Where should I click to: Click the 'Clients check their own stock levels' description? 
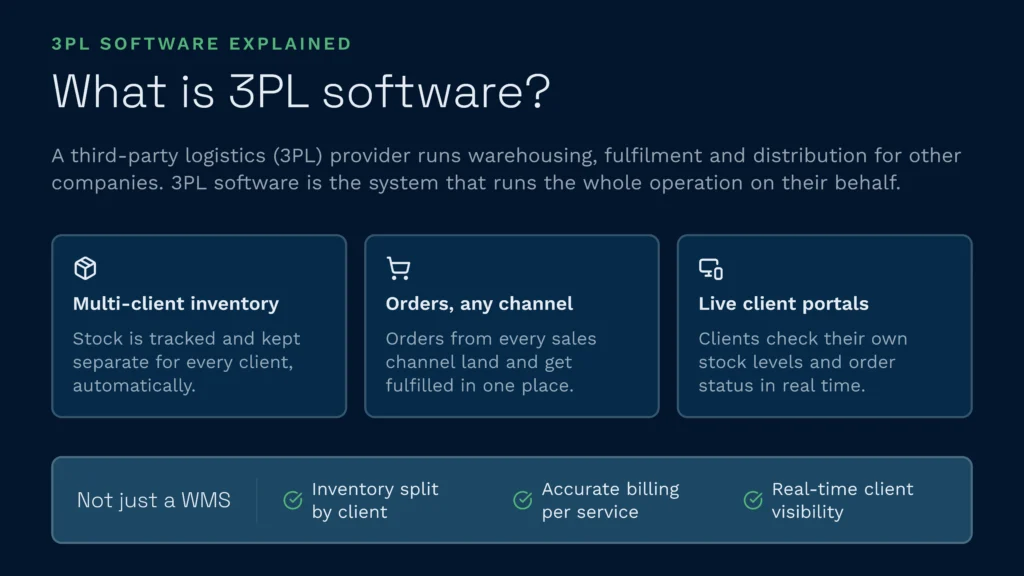coord(803,362)
